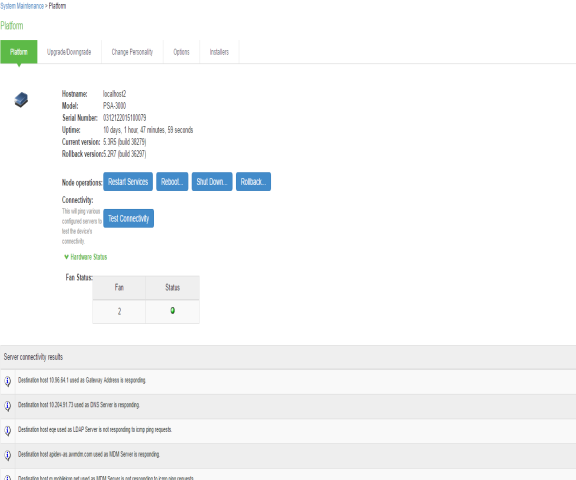Open System Maintenance breadcrumb link
Image resolution: width=576 pixels, height=480 pixels.
tap(22, 6)
